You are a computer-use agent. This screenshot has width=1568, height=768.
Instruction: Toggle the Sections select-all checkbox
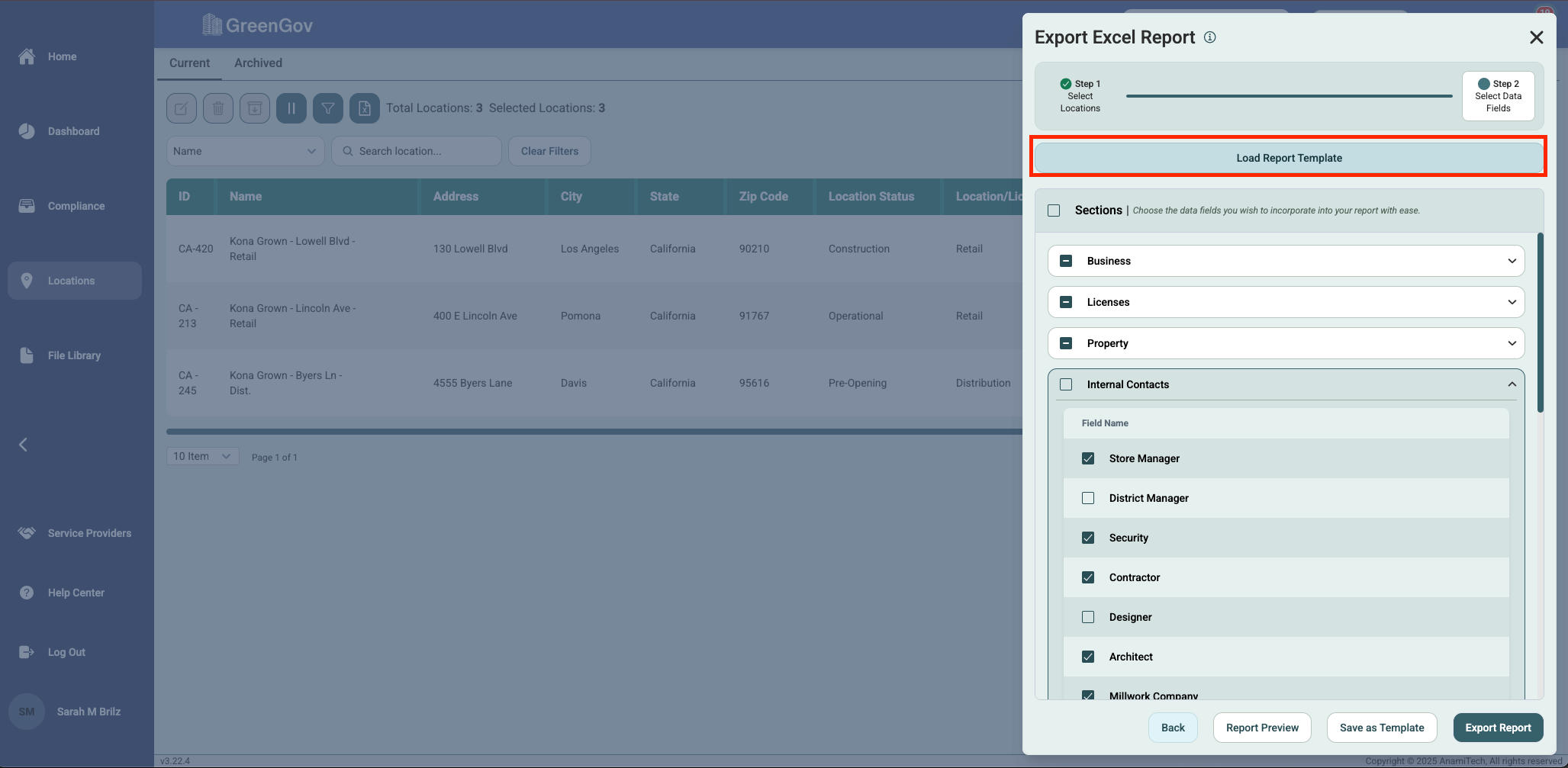click(x=1054, y=210)
